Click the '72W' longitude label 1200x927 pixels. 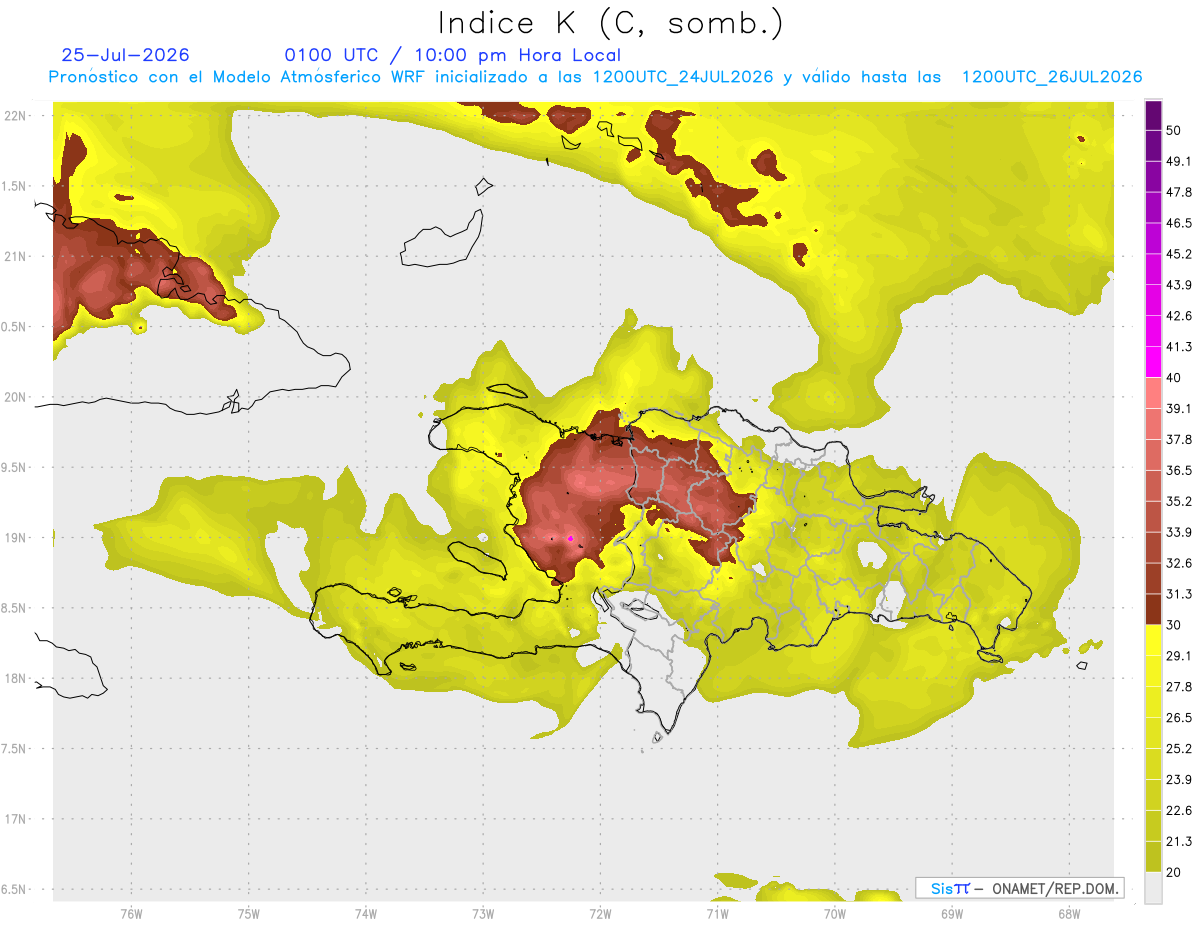600,913
